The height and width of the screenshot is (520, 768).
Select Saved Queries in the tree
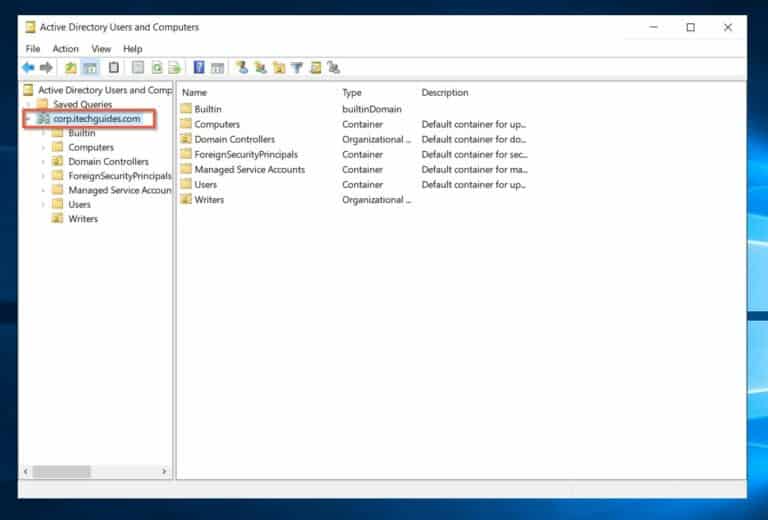(82, 104)
